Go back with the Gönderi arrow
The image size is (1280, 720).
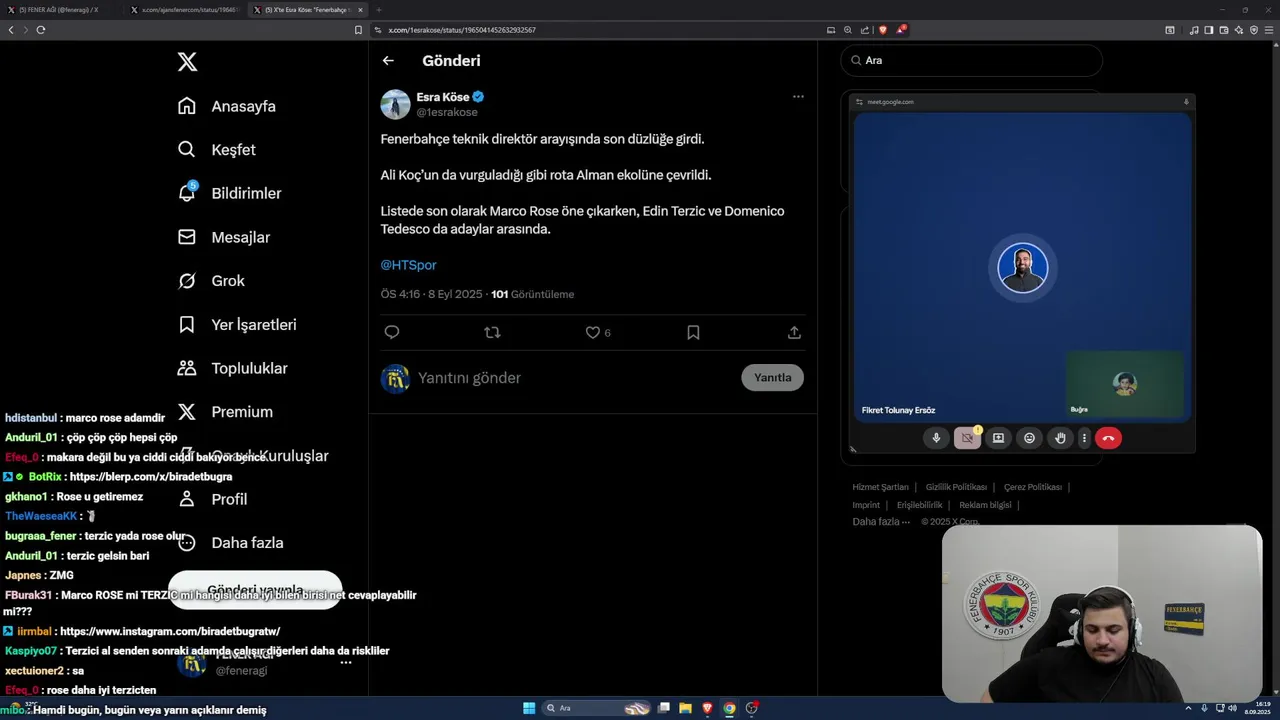(x=388, y=61)
